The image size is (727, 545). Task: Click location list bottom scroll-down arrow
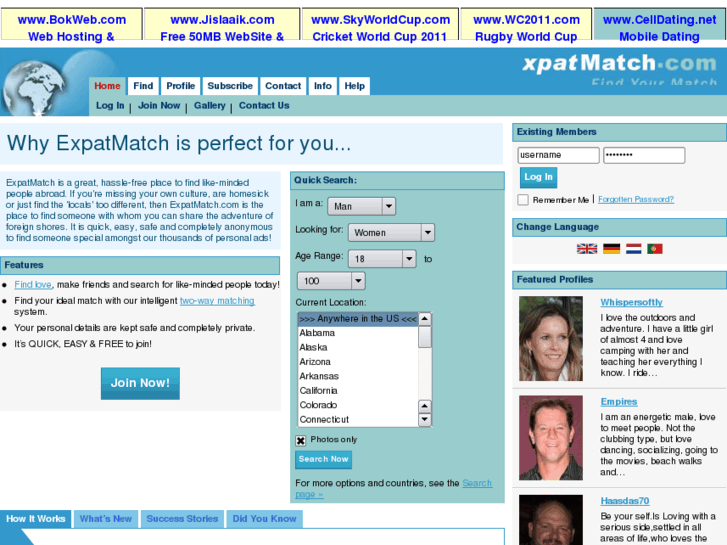pyautogui.click(x=425, y=420)
